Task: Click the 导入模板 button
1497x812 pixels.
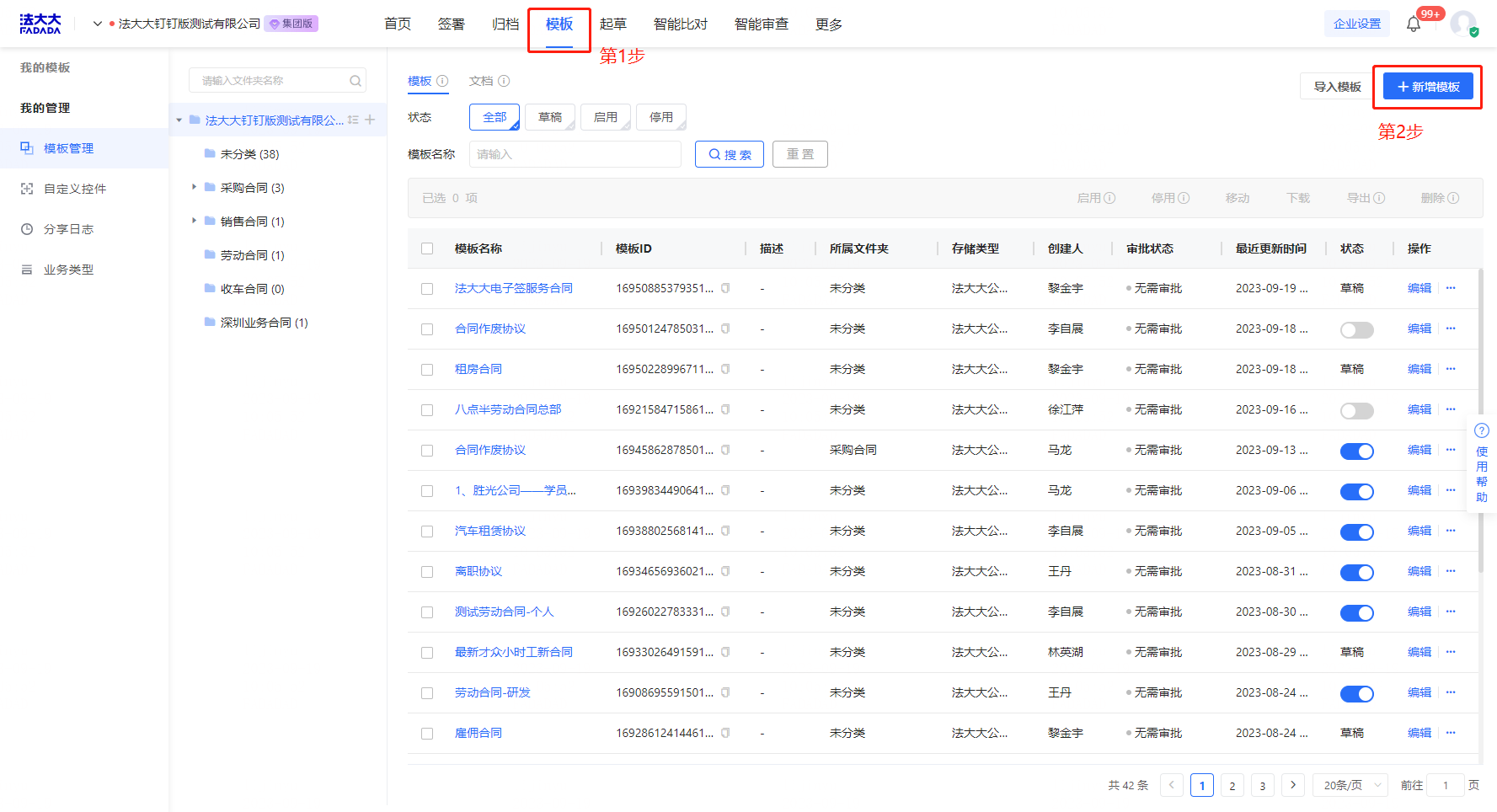Action: [x=1337, y=87]
